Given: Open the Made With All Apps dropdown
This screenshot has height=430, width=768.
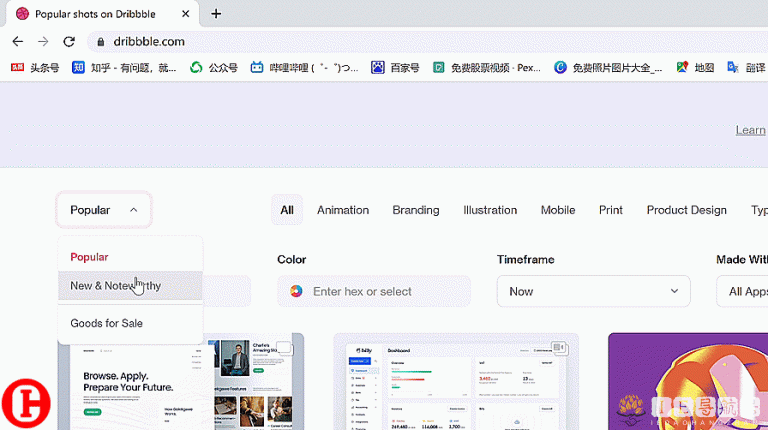Looking at the screenshot, I should tap(745, 291).
